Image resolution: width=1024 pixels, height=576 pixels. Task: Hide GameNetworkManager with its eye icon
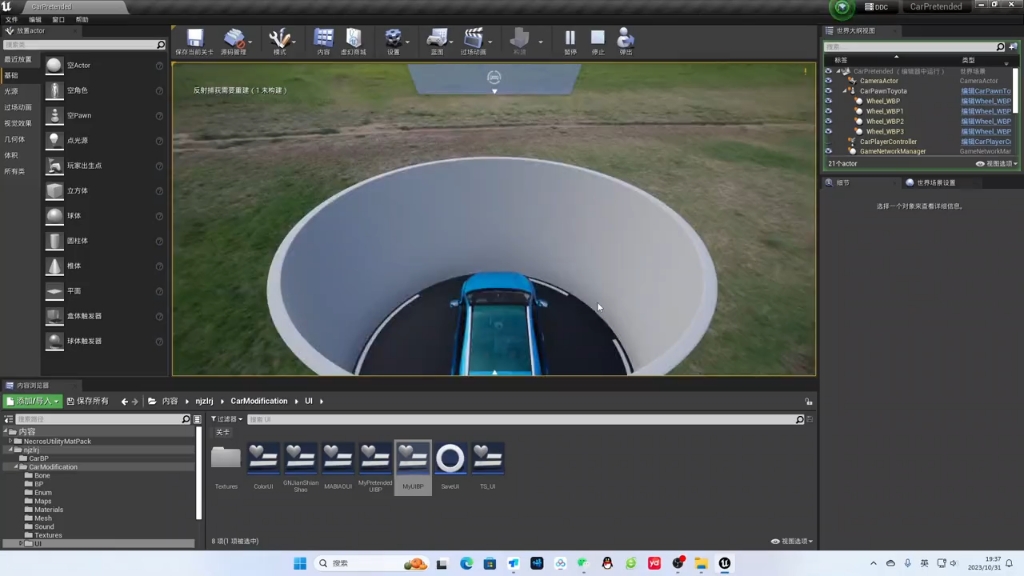click(x=828, y=151)
